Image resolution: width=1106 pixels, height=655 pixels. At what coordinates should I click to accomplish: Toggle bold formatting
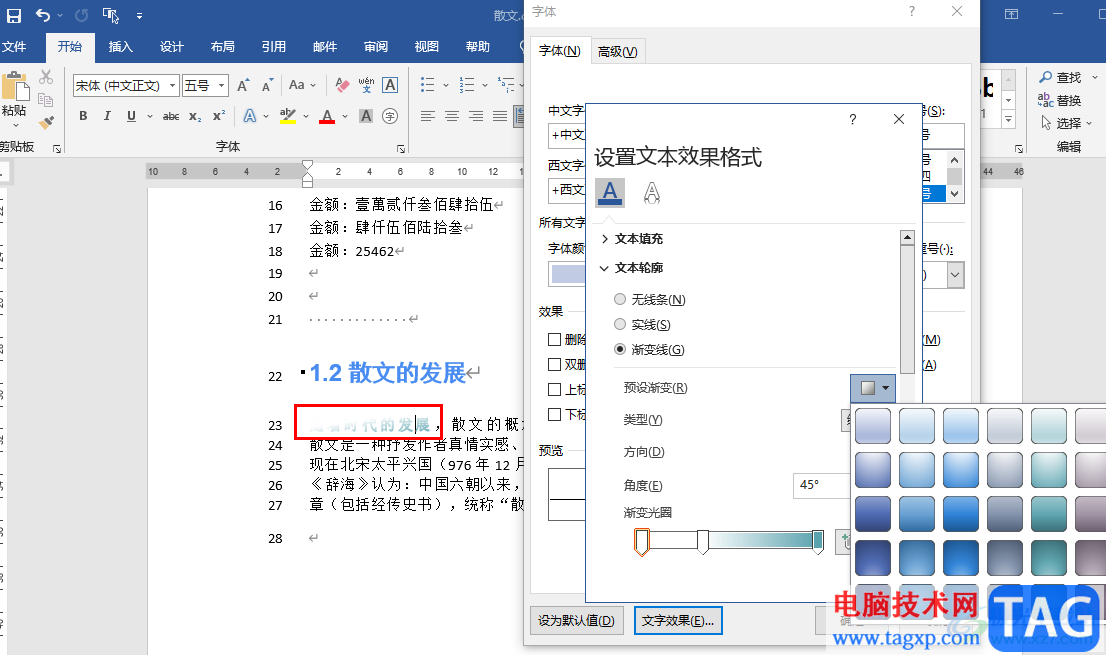coord(83,116)
